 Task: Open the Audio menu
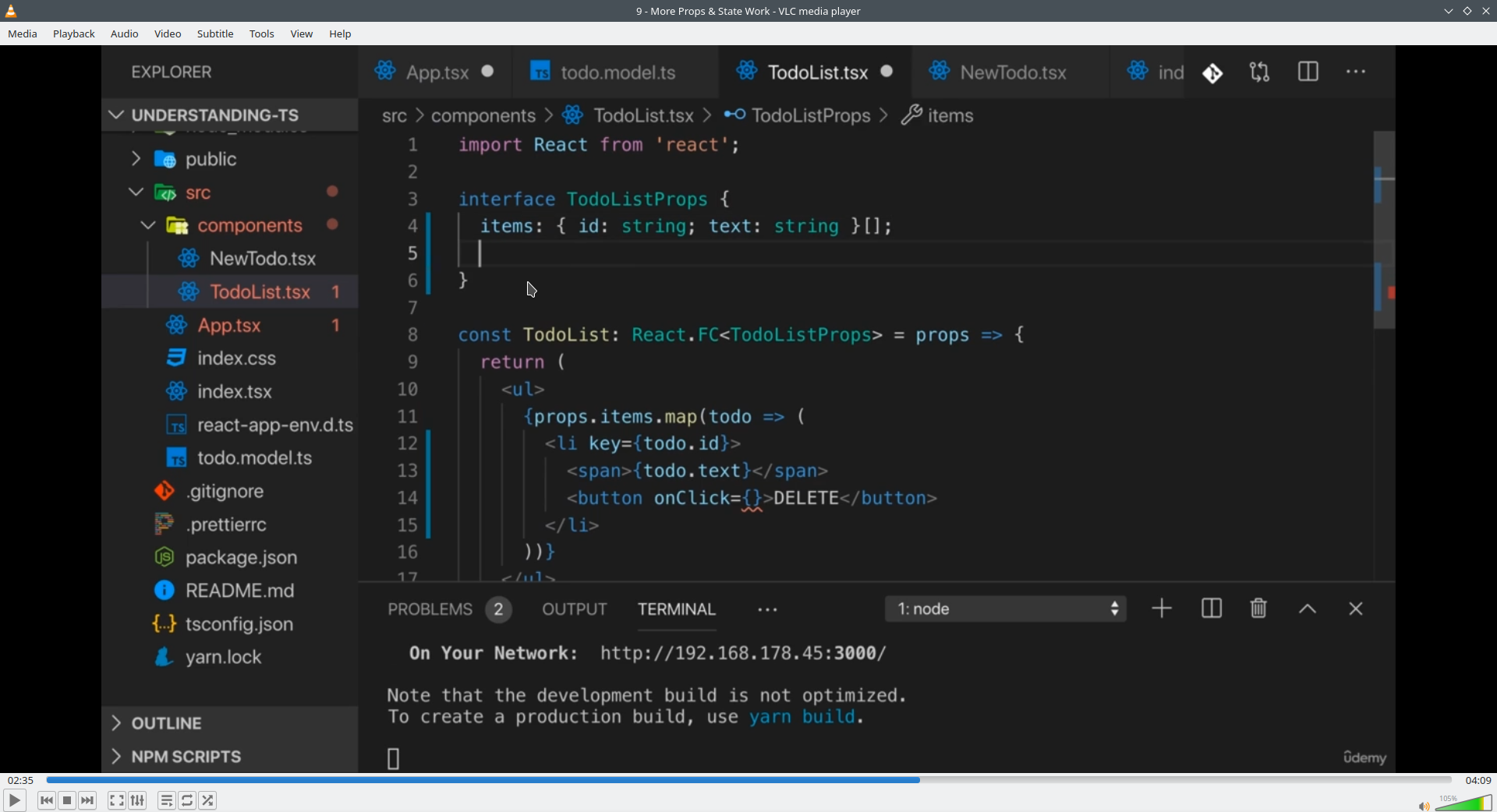coord(124,34)
